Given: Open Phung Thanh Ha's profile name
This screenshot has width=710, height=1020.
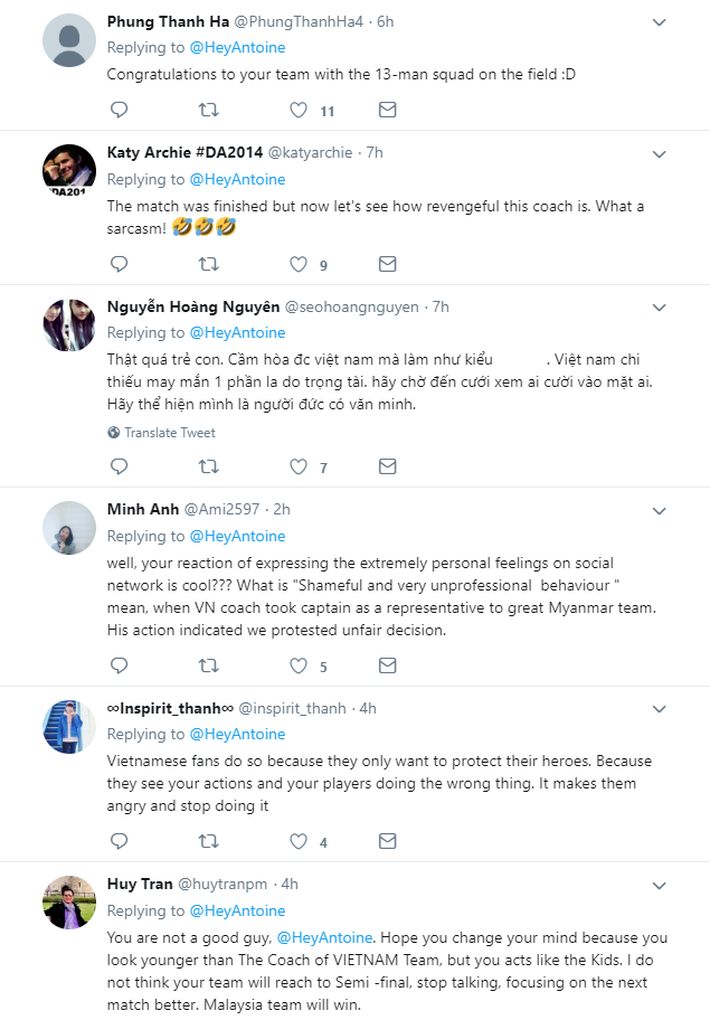Looking at the screenshot, I should coord(167,21).
